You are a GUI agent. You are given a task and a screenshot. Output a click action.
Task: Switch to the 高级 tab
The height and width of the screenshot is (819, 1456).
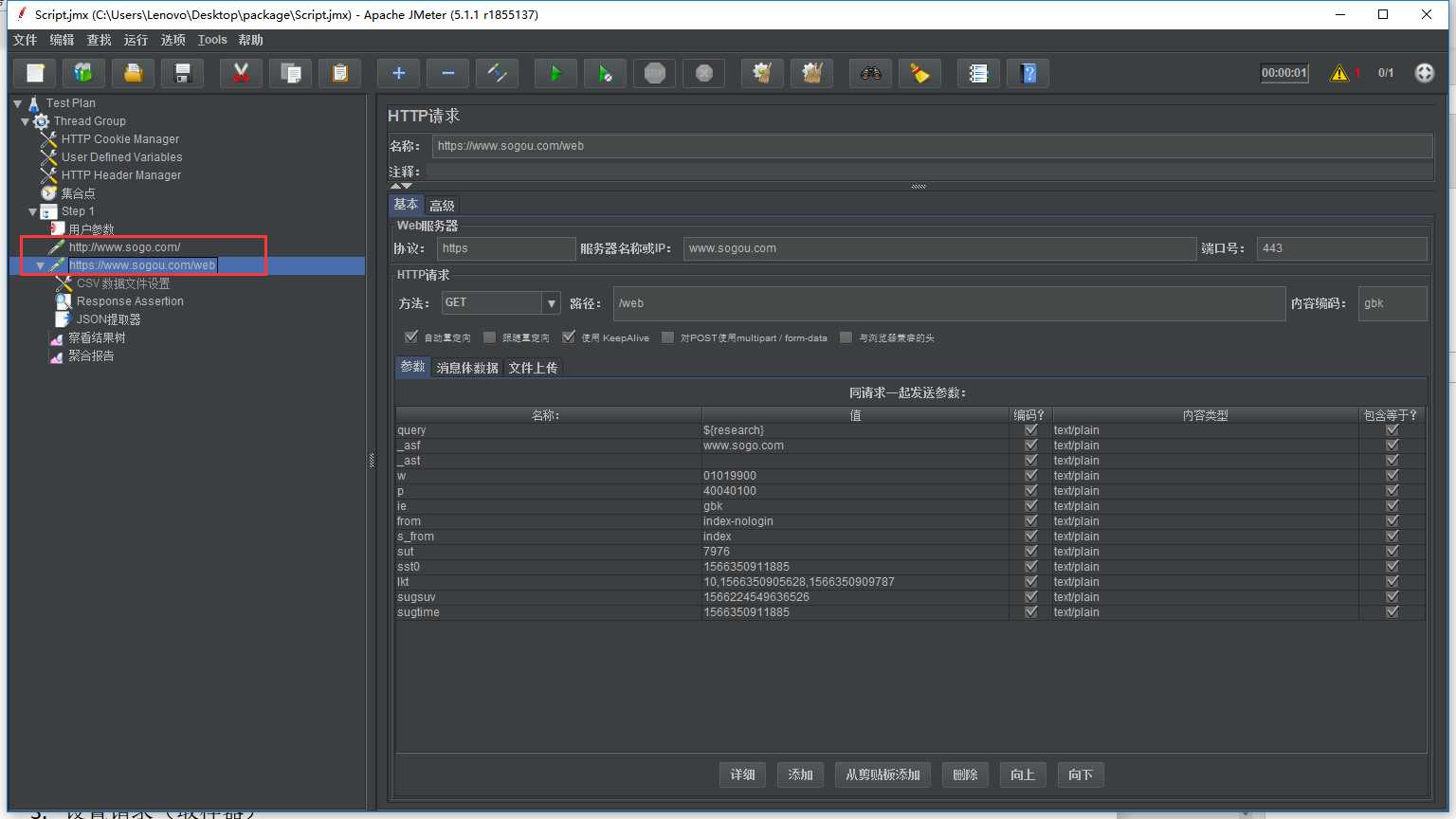tap(442, 206)
